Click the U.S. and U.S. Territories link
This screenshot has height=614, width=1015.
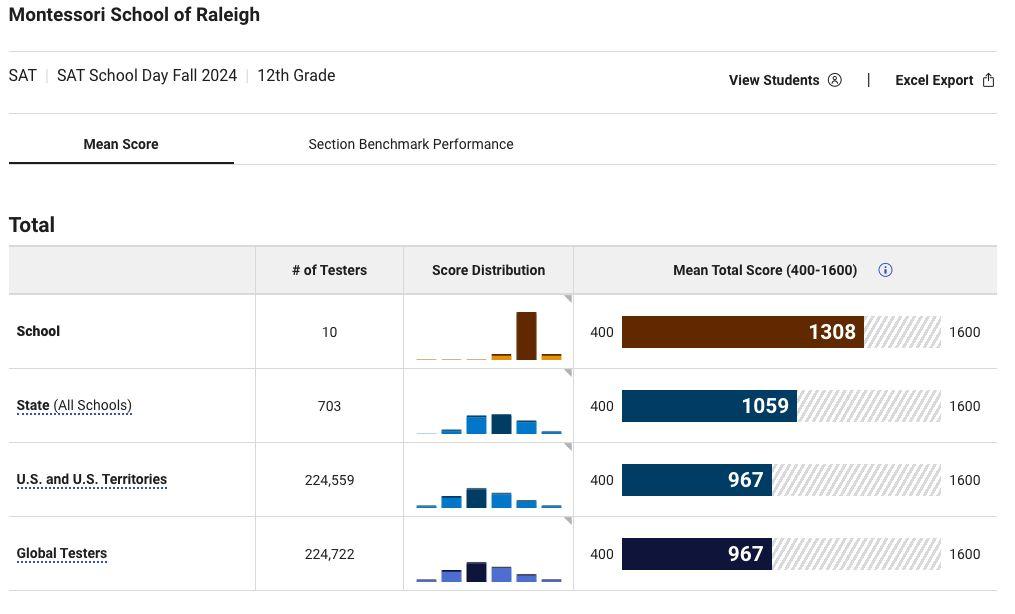point(91,479)
